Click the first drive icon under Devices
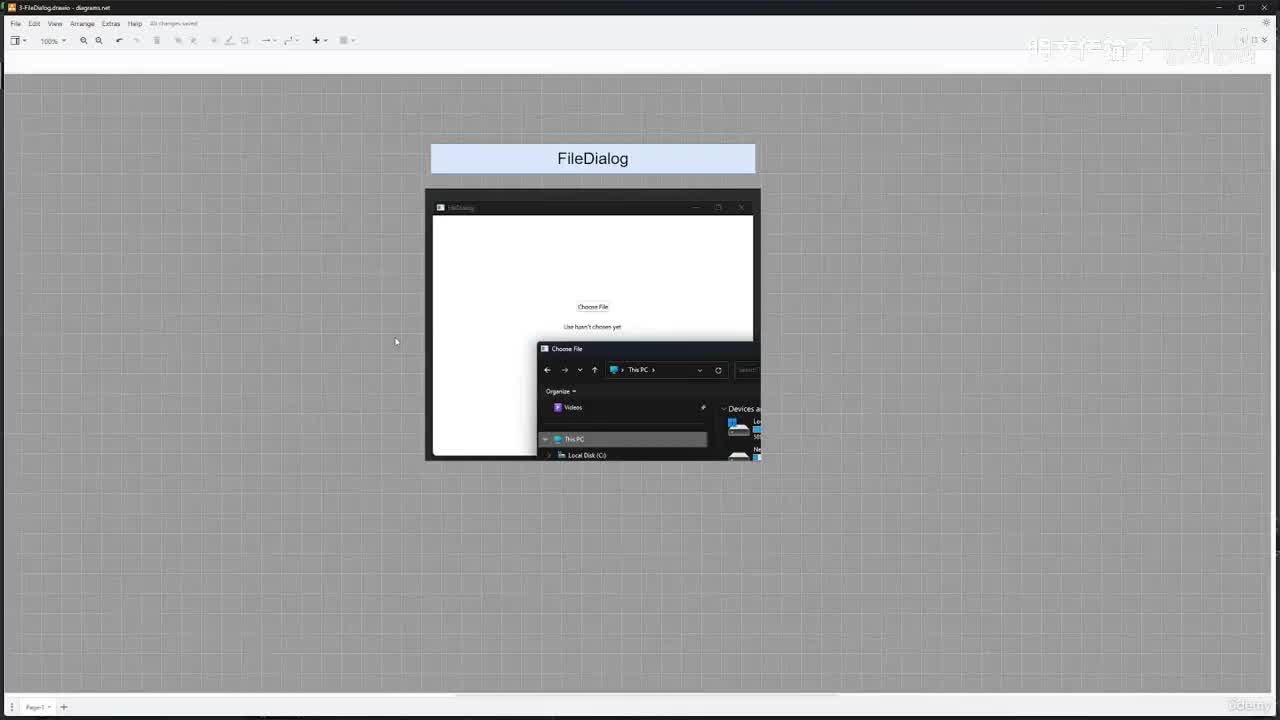The width and height of the screenshot is (1280, 720). [739, 428]
